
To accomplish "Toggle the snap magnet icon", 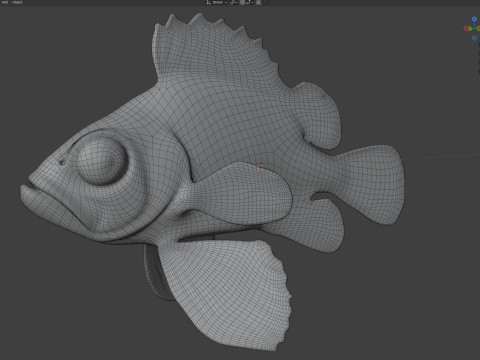I will point(242,2).
